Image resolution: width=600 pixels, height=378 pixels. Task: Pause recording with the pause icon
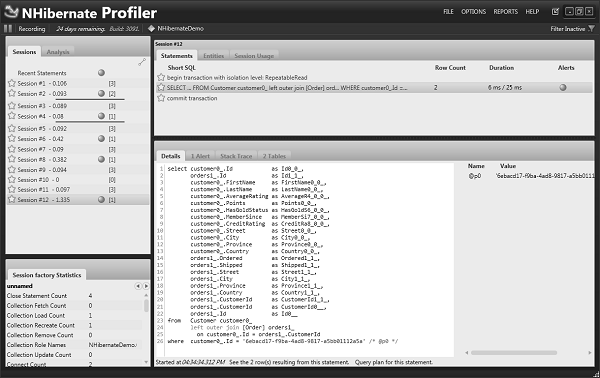8,29
